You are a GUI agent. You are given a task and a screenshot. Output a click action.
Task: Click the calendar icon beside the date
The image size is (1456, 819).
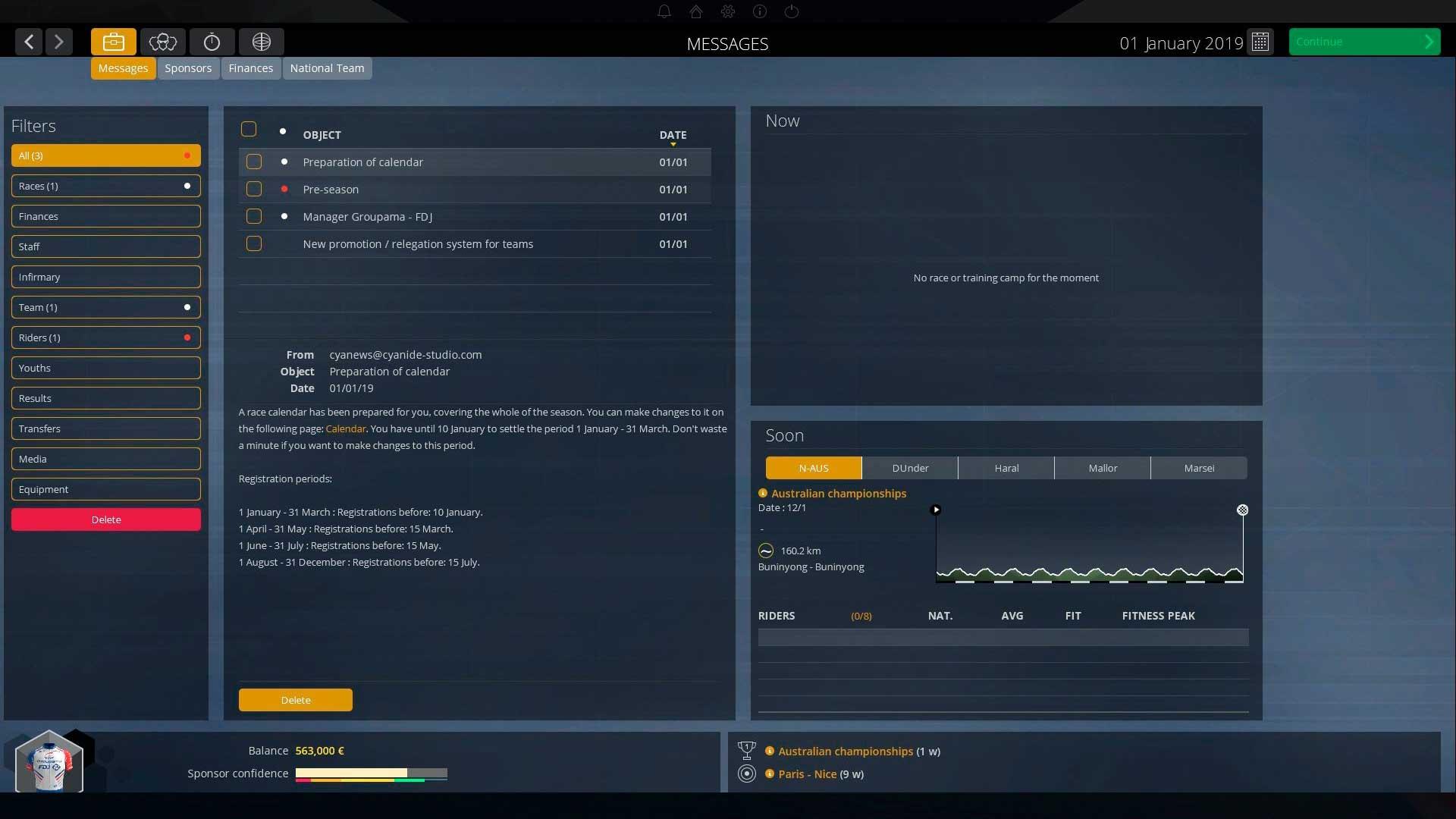(1260, 42)
